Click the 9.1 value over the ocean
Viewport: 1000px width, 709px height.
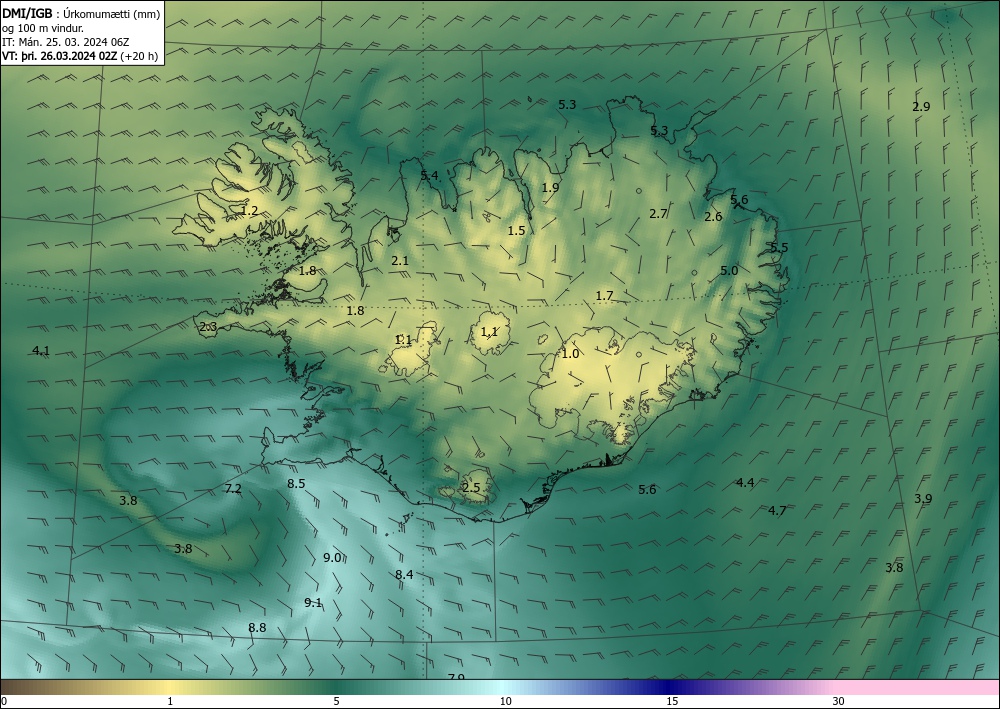pos(313,603)
